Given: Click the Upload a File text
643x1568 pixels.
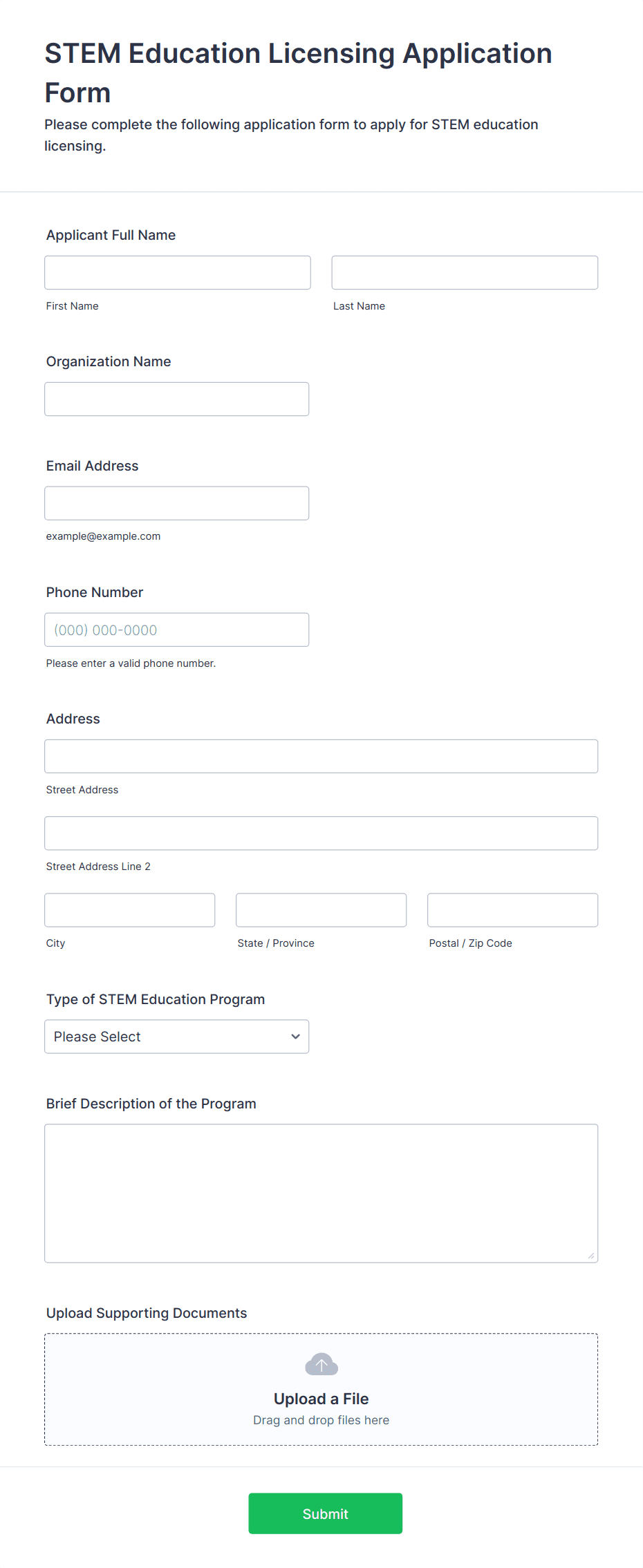Looking at the screenshot, I should point(321,1399).
